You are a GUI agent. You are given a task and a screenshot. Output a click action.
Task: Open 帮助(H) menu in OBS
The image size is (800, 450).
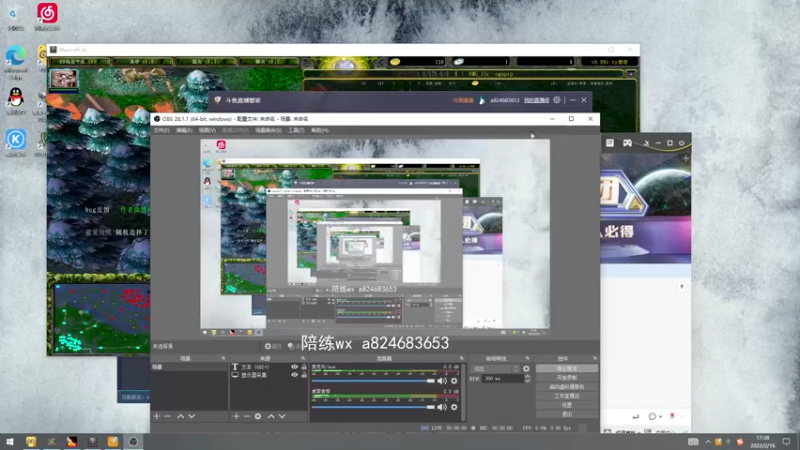(x=319, y=131)
